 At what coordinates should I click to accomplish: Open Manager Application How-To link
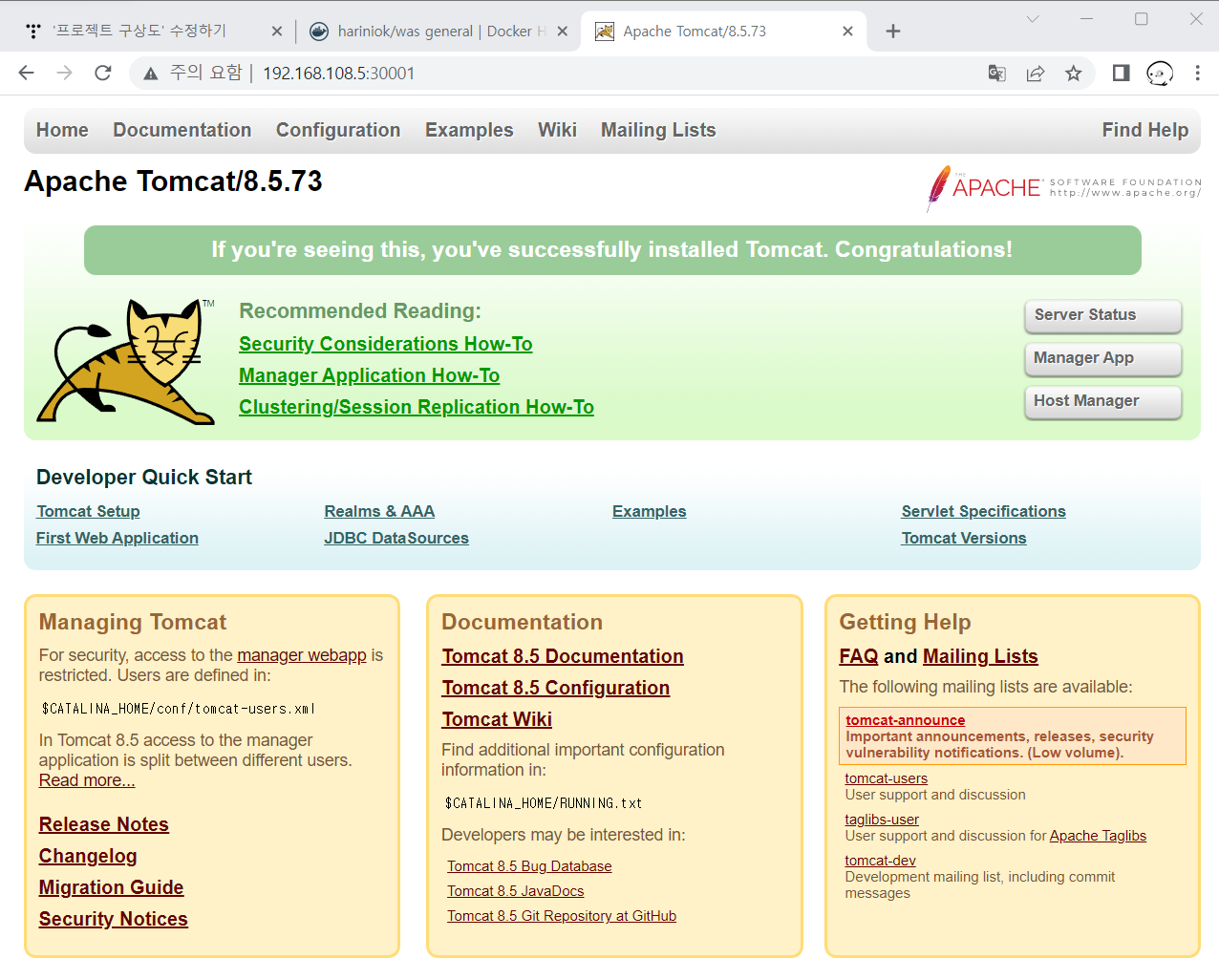(370, 375)
